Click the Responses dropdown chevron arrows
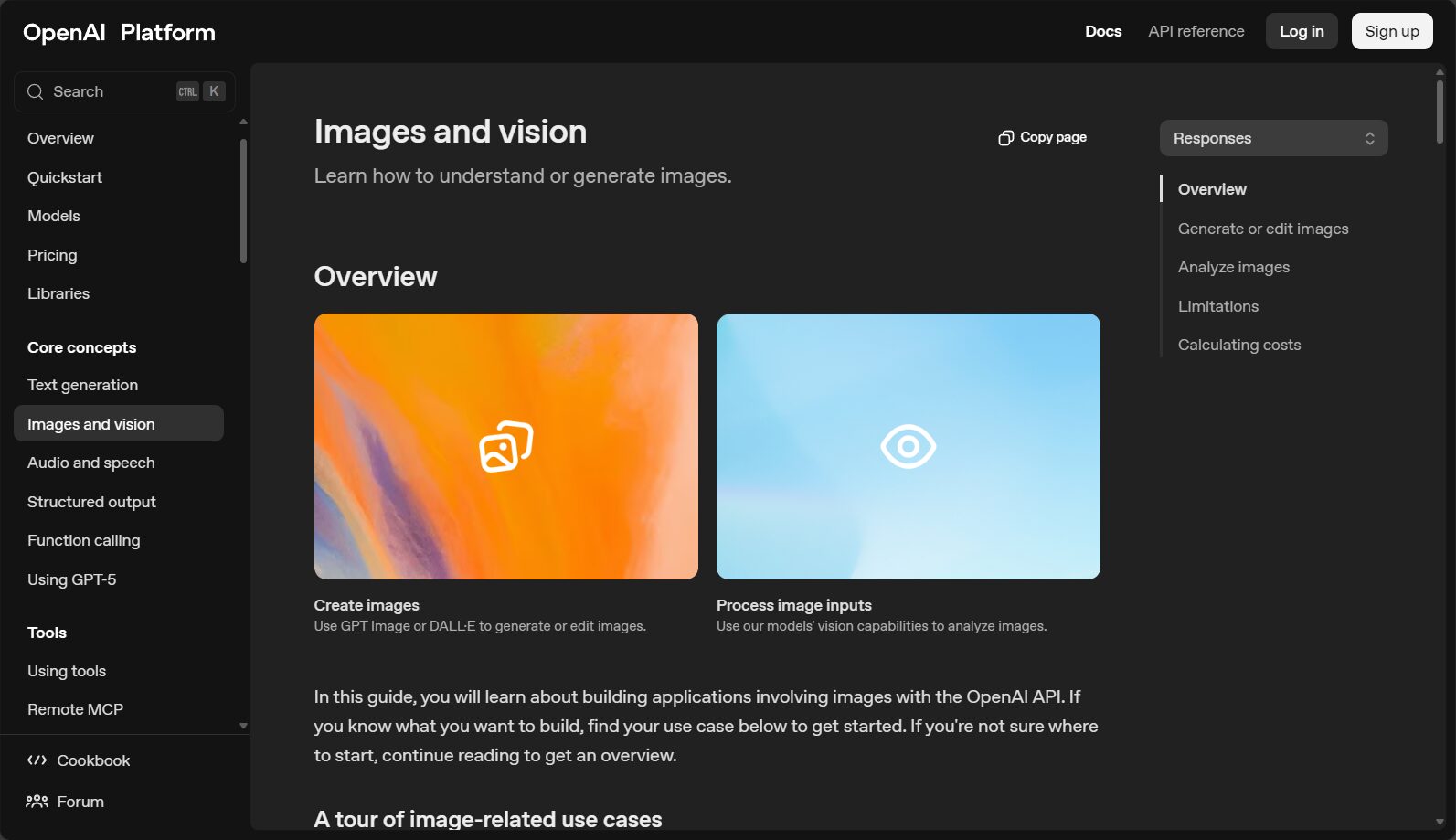 point(1369,138)
